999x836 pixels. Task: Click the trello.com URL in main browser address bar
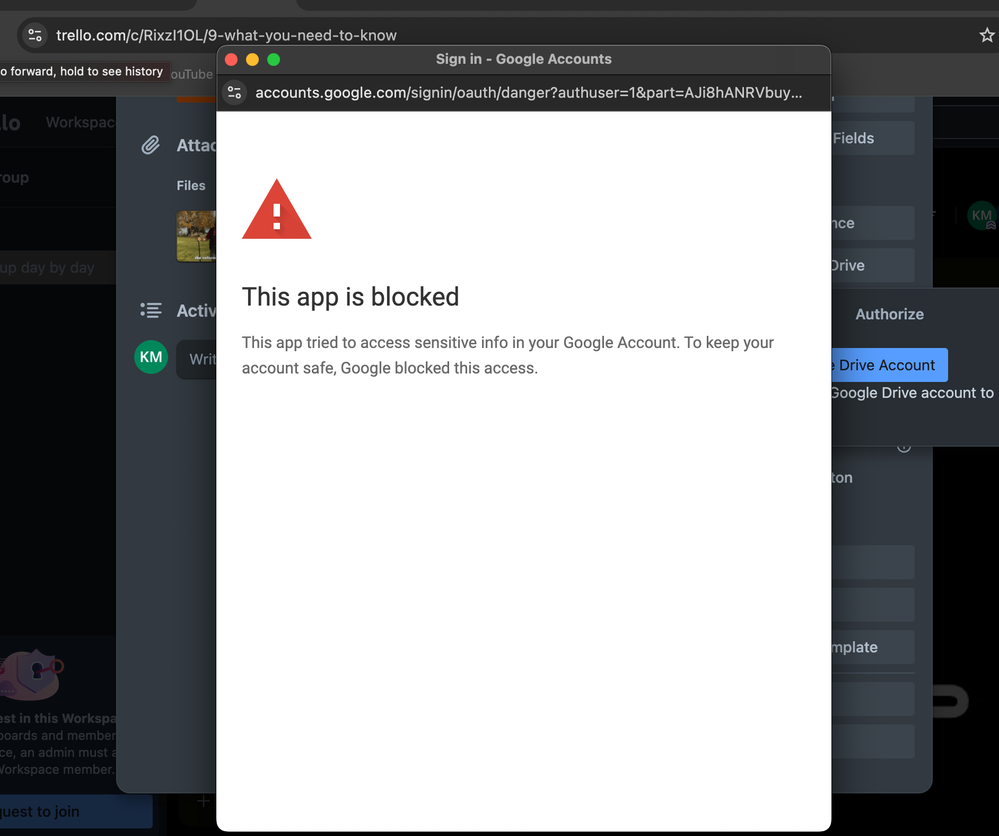(226, 35)
